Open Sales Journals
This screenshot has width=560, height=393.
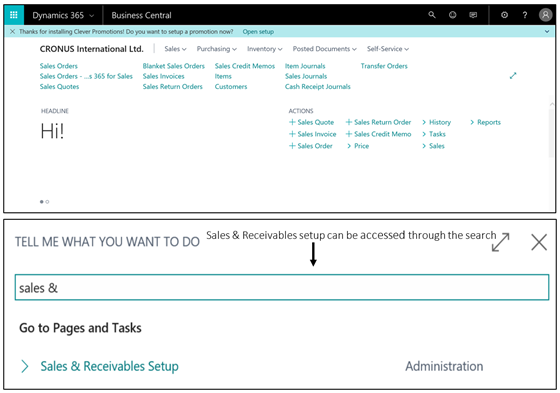(306, 76)
